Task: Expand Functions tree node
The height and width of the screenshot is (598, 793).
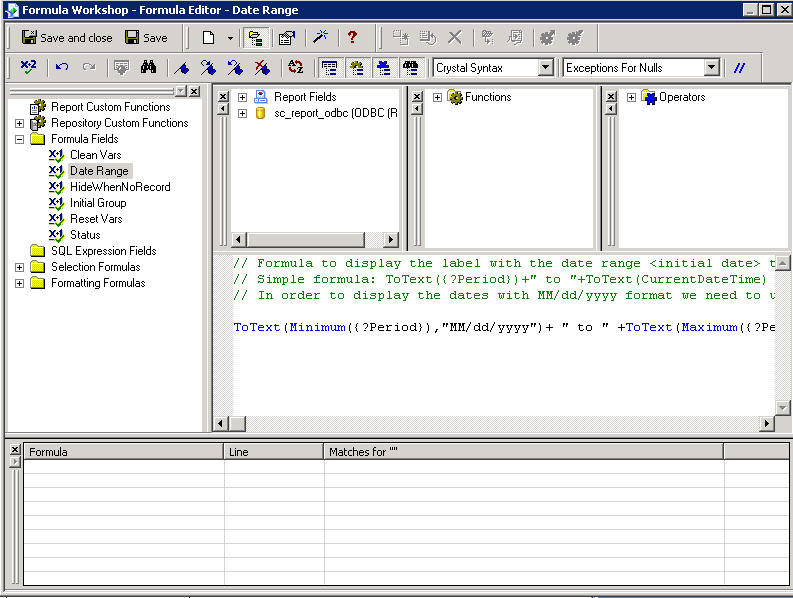Action: tap(437, 97)
